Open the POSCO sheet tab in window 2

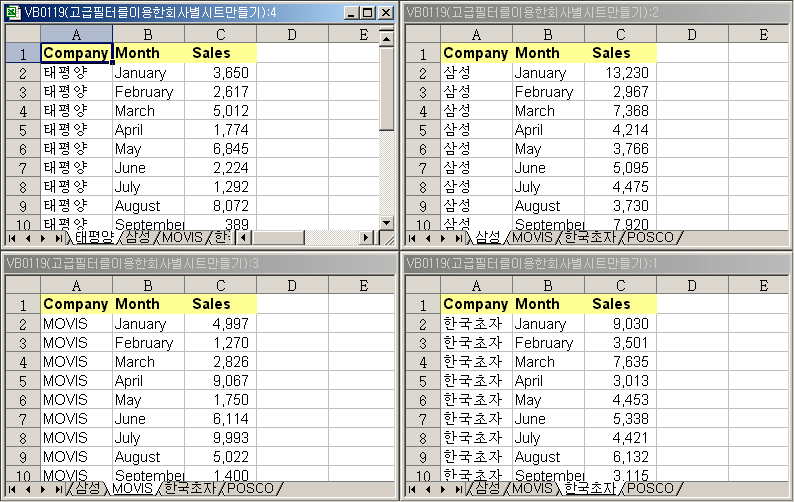[651, 238]
